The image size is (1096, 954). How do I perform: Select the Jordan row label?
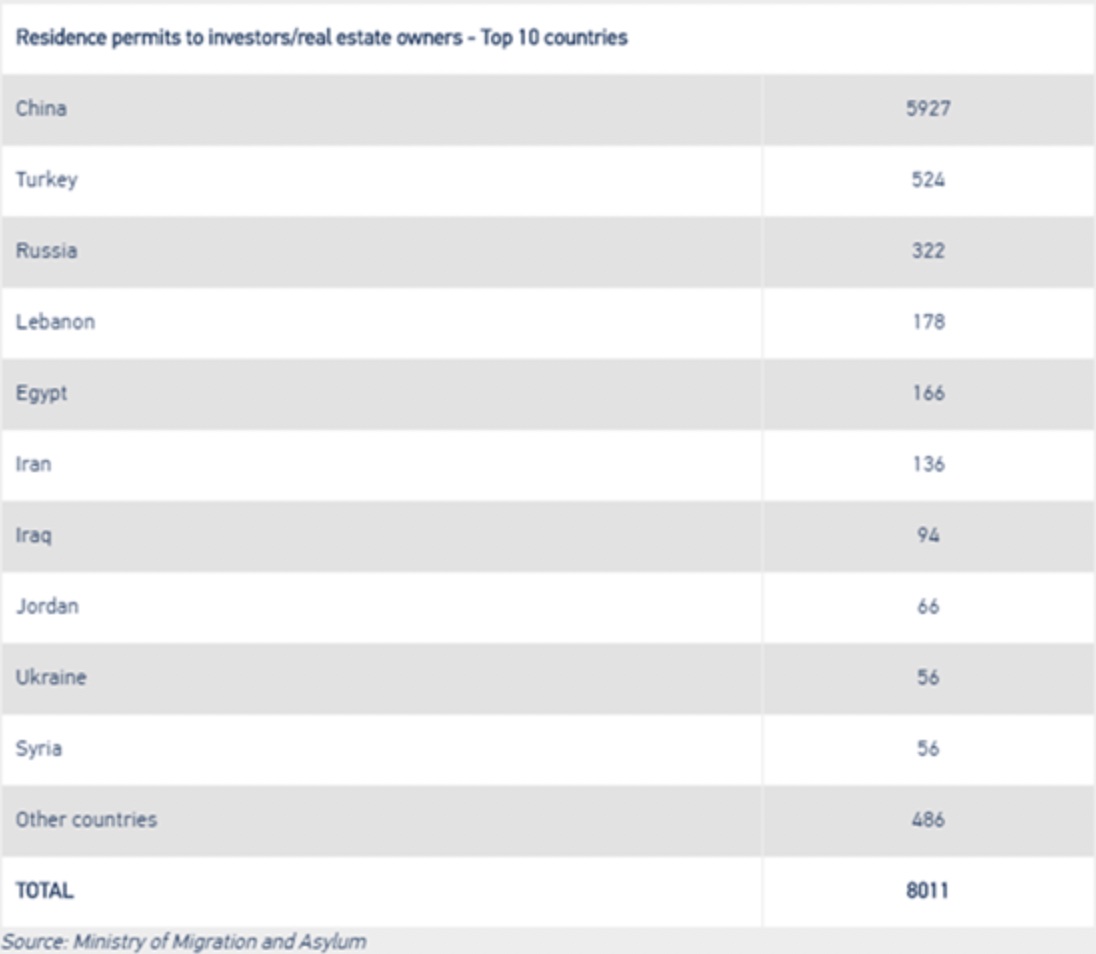(48, 607)
